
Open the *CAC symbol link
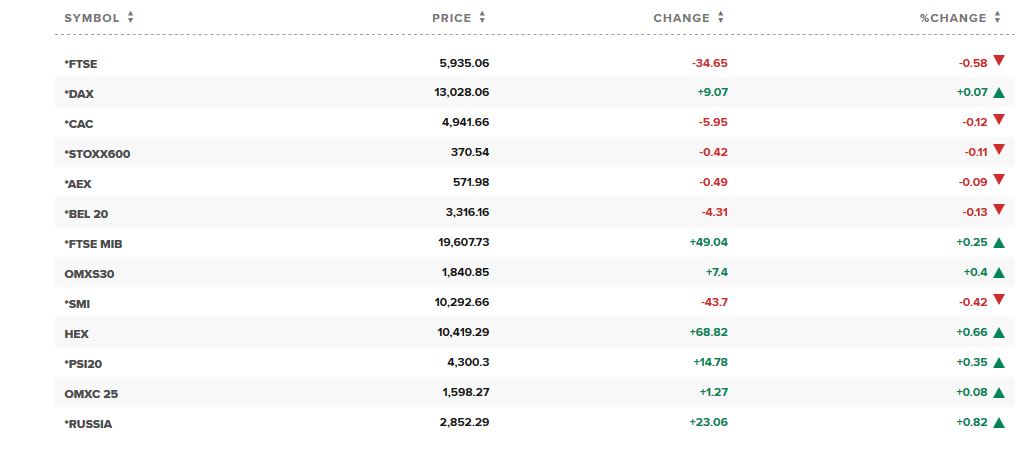point(79,124)
